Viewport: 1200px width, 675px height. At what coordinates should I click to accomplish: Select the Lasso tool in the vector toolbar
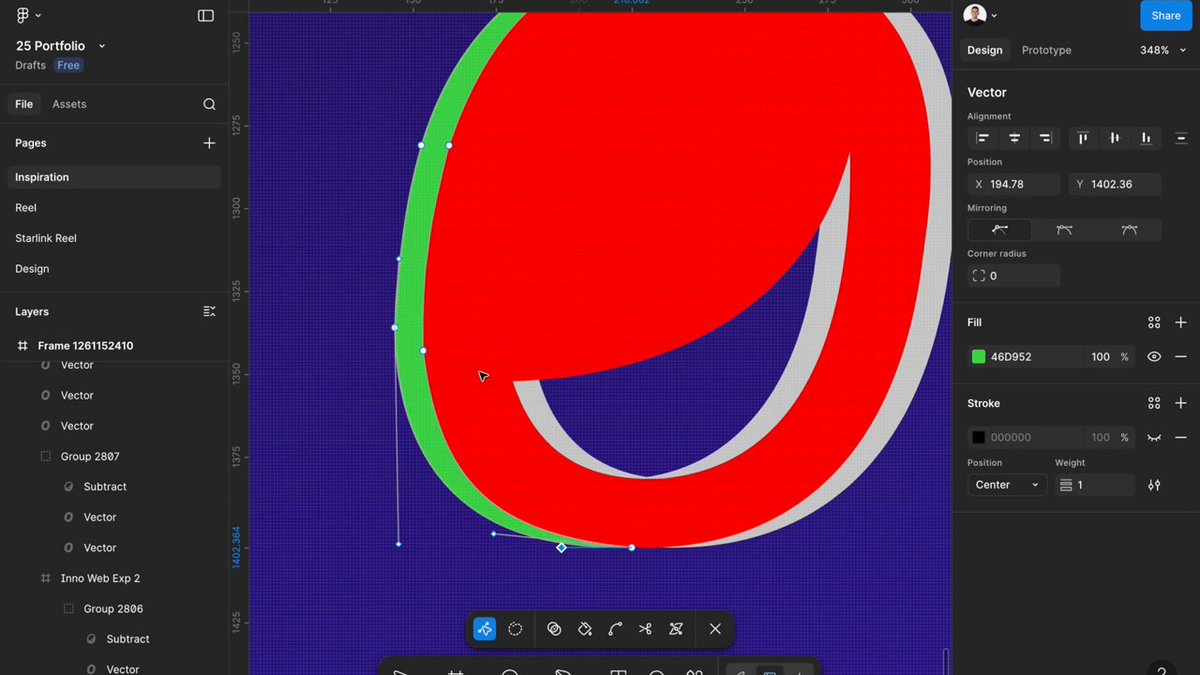click(515, 629)
